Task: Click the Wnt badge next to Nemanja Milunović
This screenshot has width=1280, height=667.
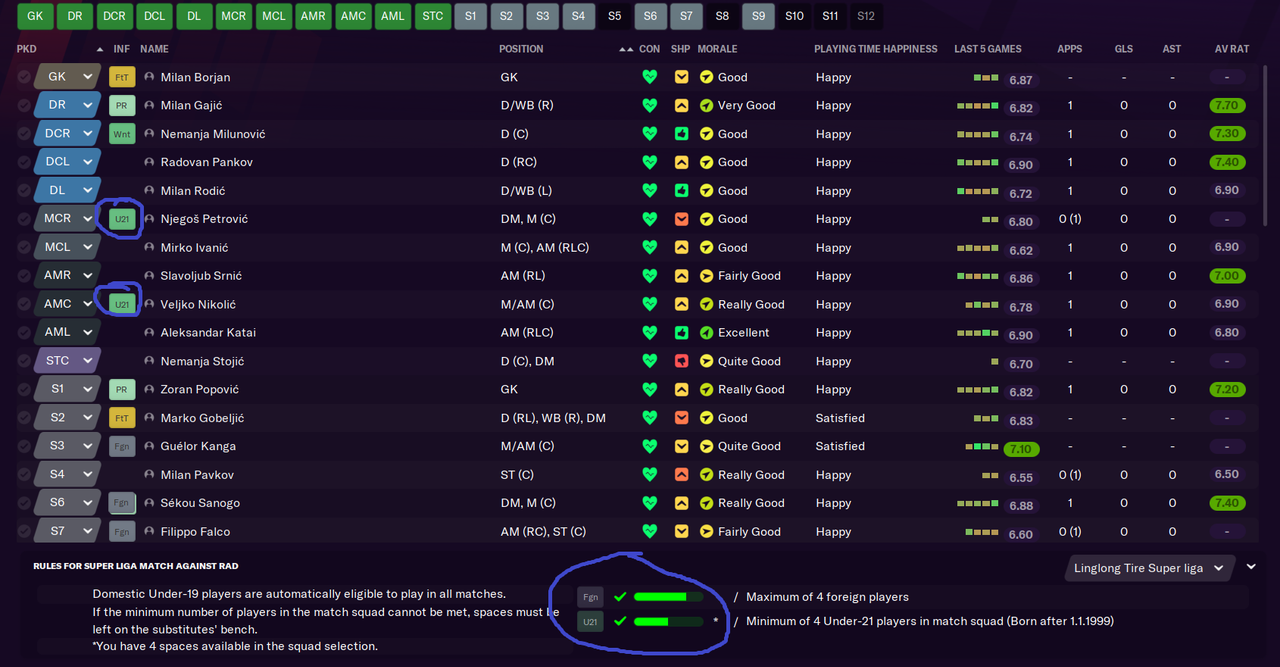Action: point(121,134)
